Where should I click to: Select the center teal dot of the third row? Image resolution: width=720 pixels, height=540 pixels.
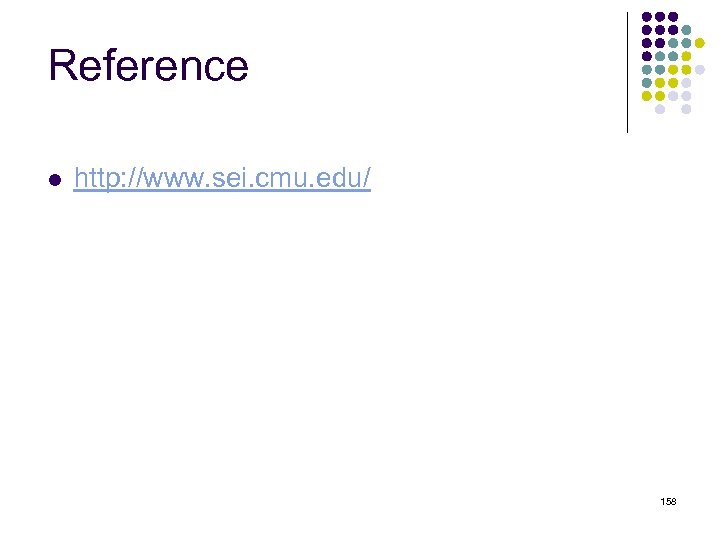click(673, 43)
